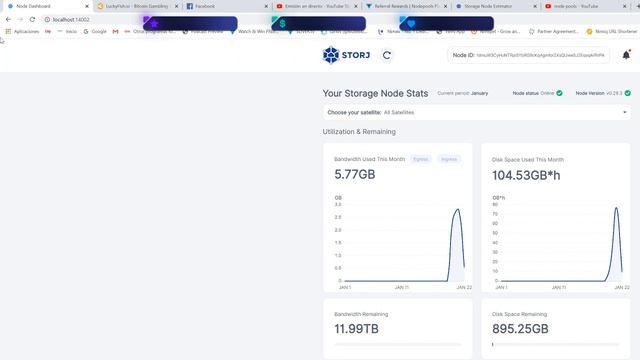The height and width of the screenshot is (360, 640).
Task: Switch to the Emisión en directo YouTube tab
Action: point(317,6)
